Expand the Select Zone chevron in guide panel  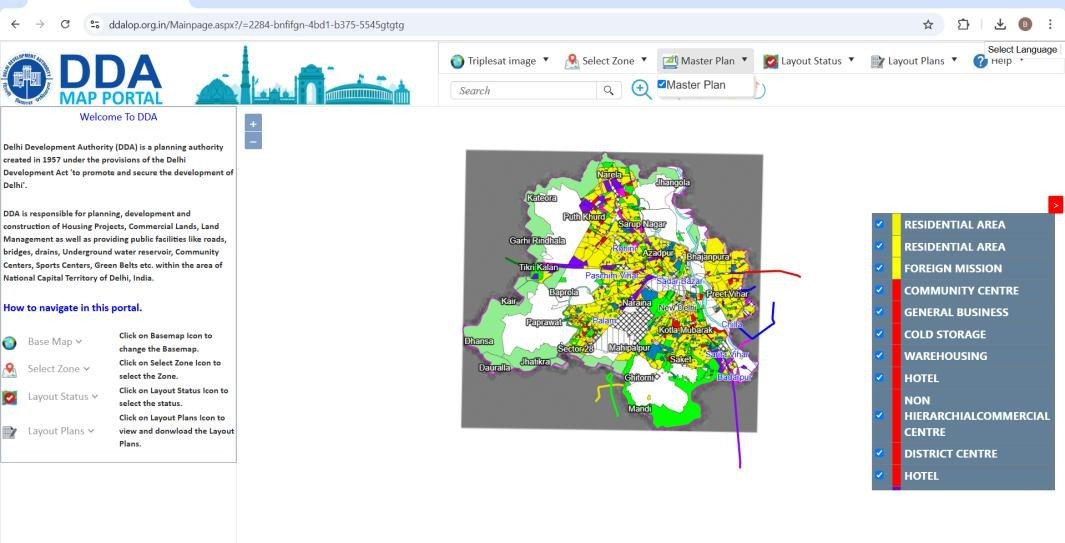[x=86, y=369]
